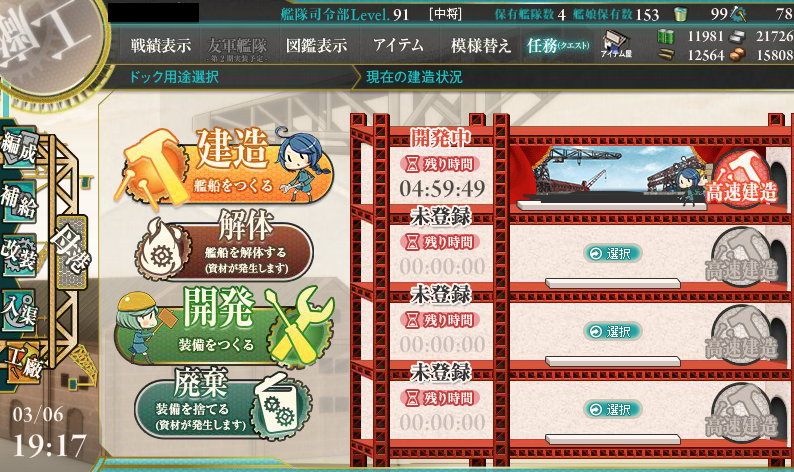Open the 補給 supply sidebar icon
This screenshot has width=794, height=472.
pyautogui.click(x=19, y=201)
